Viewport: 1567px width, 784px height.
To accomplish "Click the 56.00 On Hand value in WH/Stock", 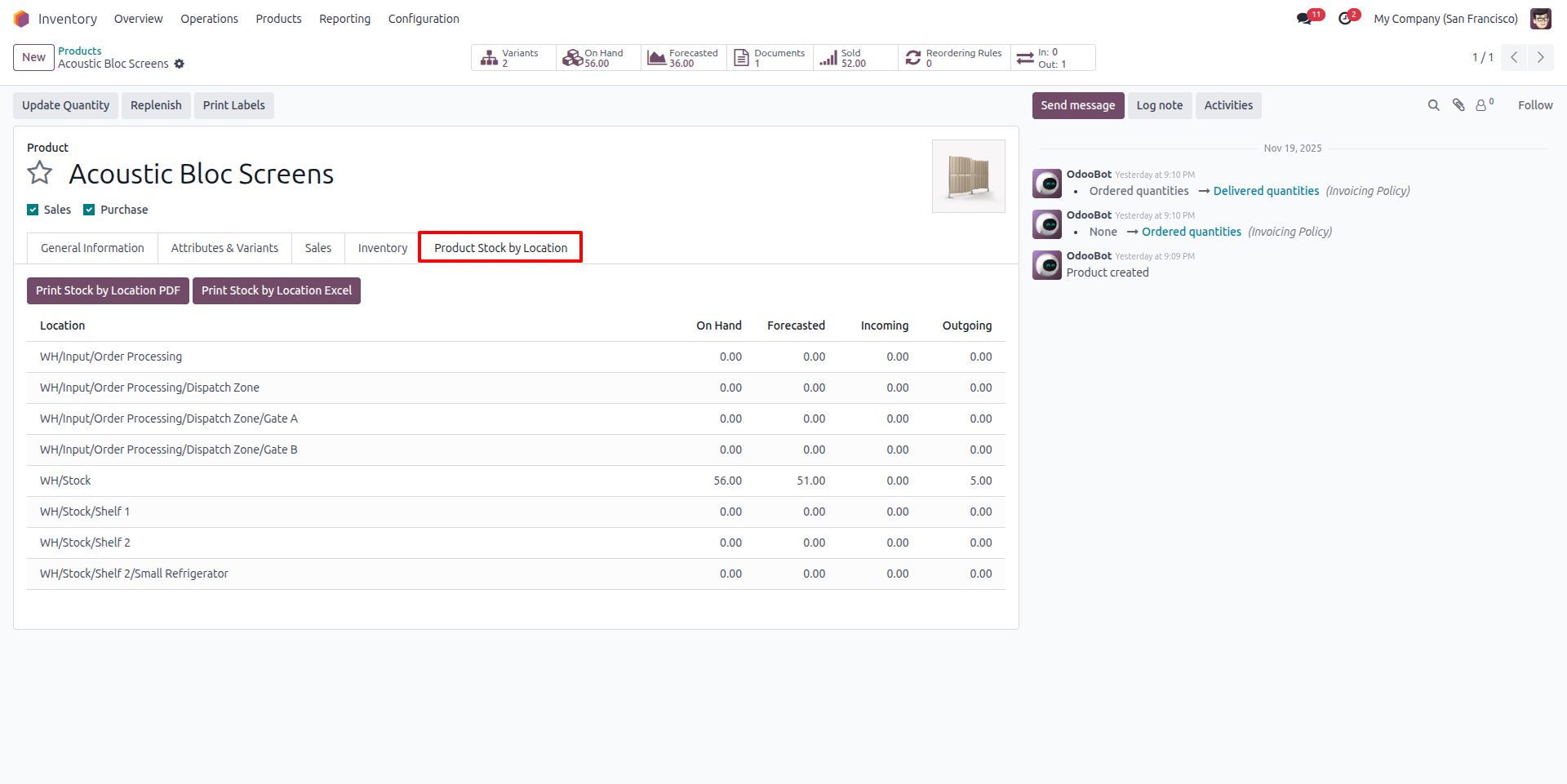I will pos(728,481).
